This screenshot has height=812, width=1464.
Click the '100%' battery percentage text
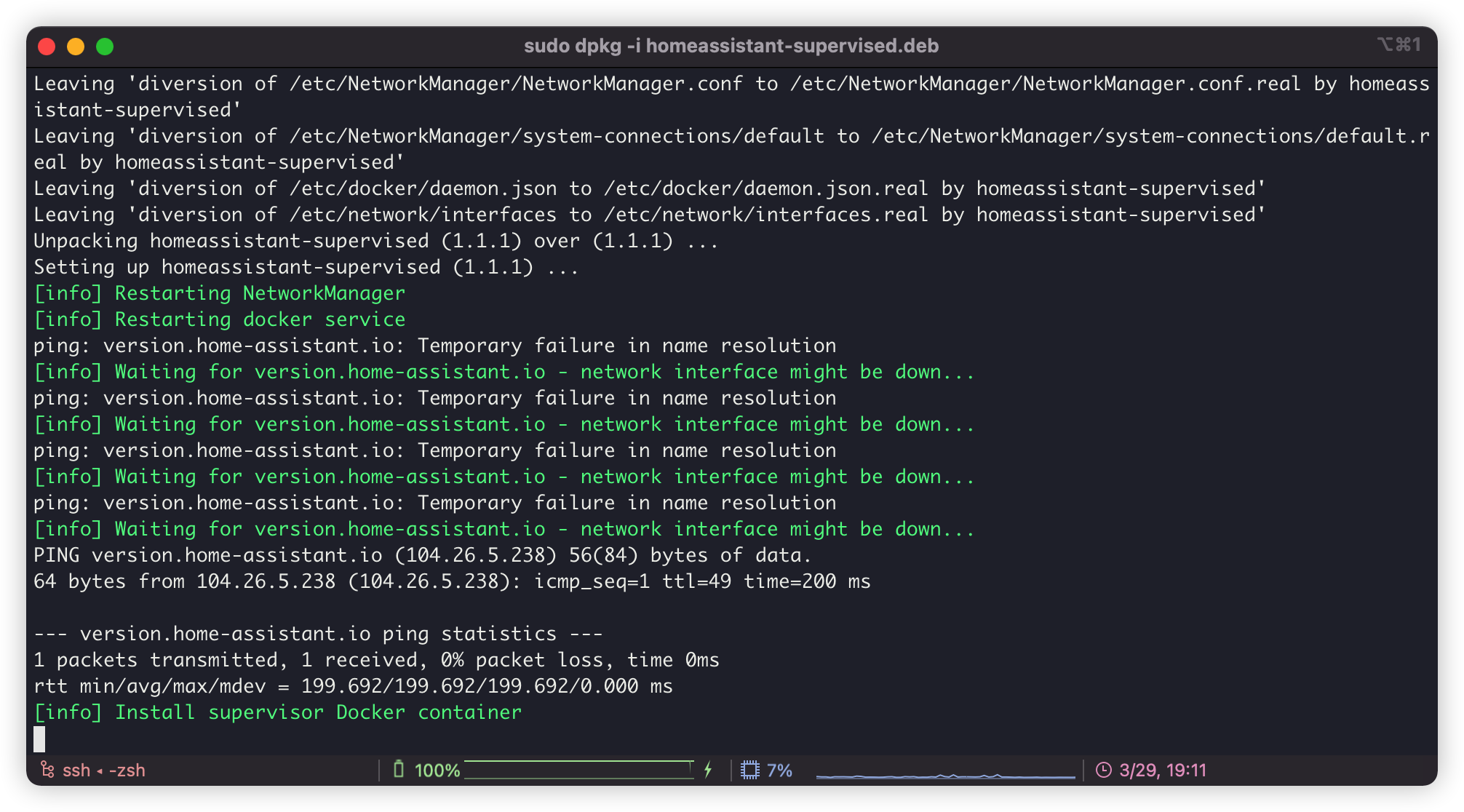coord(437,771)
